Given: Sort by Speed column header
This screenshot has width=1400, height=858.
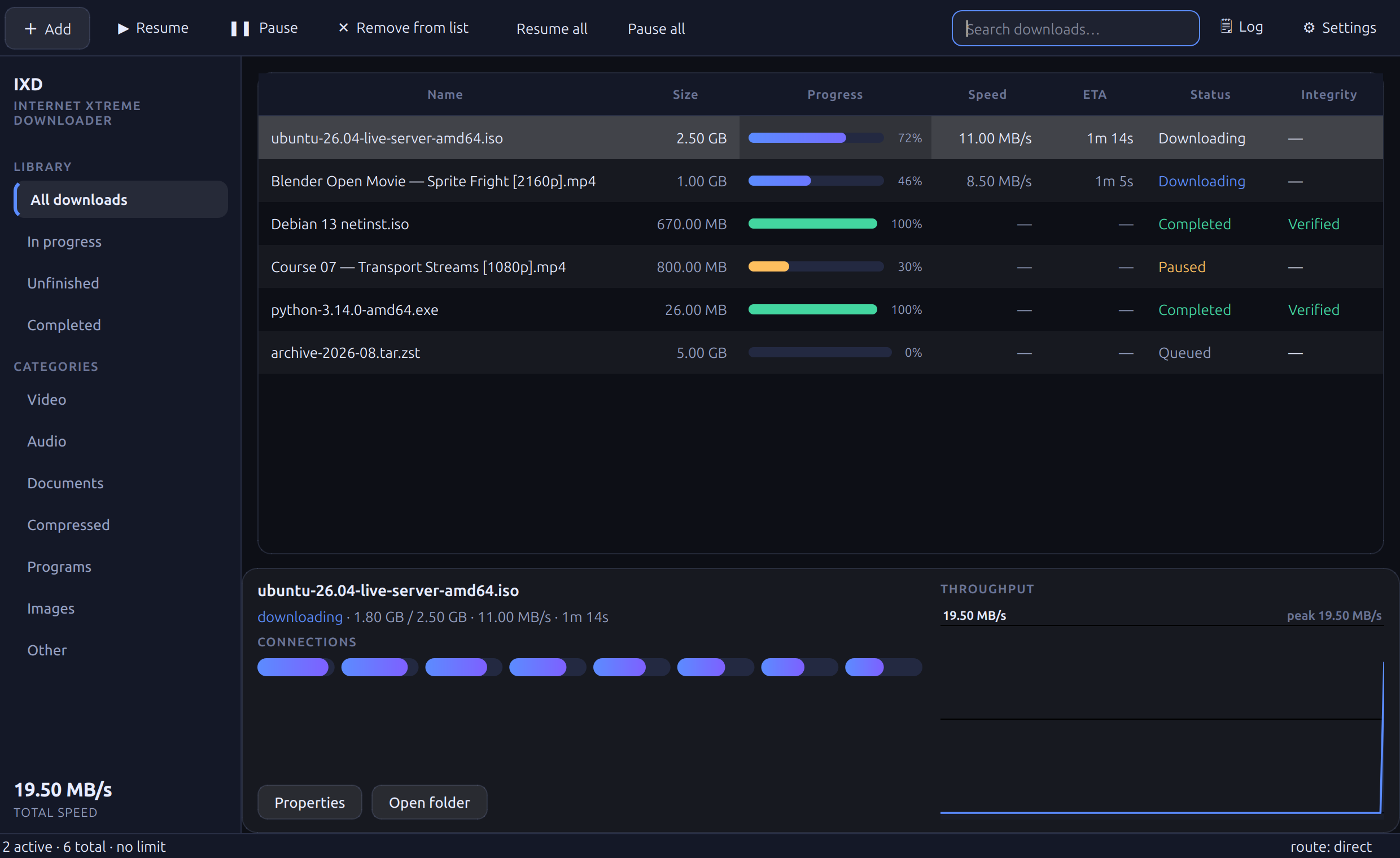Looking at the screenshot, I should (x=987, y=94).
